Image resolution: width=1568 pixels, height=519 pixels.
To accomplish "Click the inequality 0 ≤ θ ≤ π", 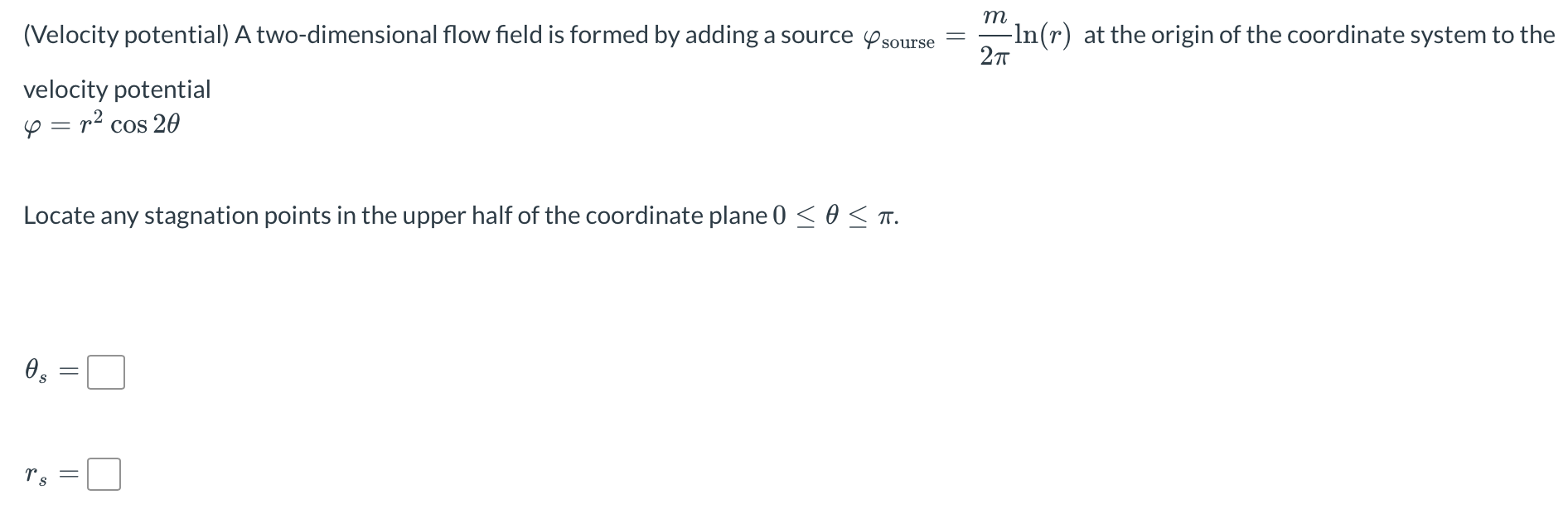I will click(833, 216).
